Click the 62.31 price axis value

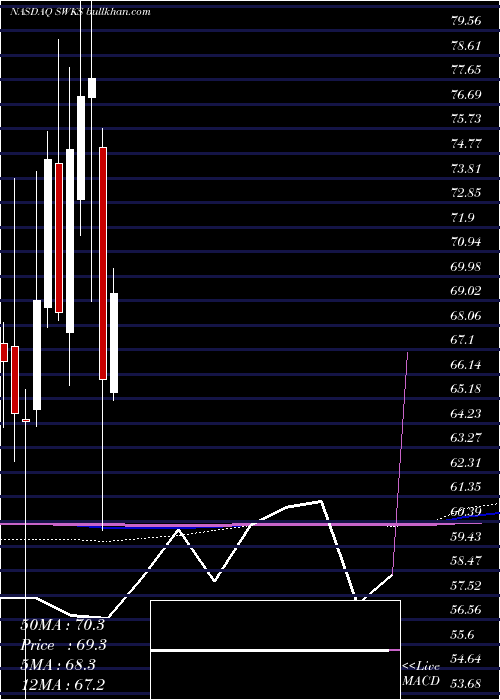pyautogui.click(x=466, y=462)
